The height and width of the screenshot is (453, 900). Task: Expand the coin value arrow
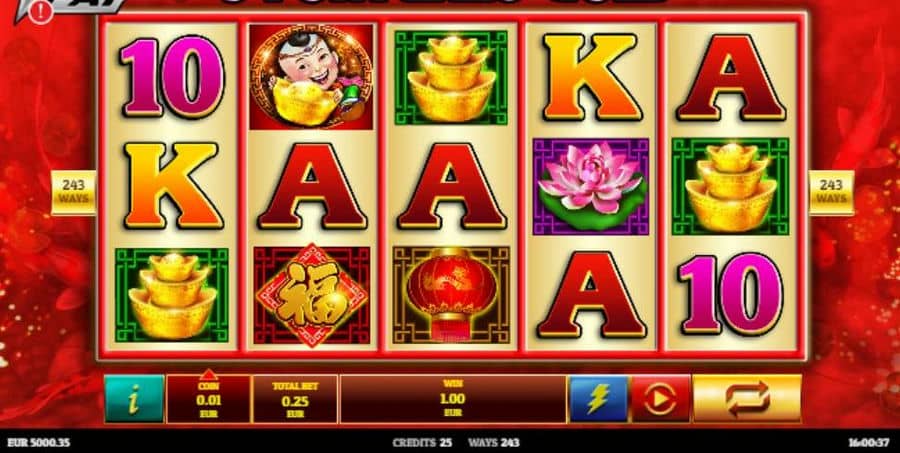[x=208, y=374]
